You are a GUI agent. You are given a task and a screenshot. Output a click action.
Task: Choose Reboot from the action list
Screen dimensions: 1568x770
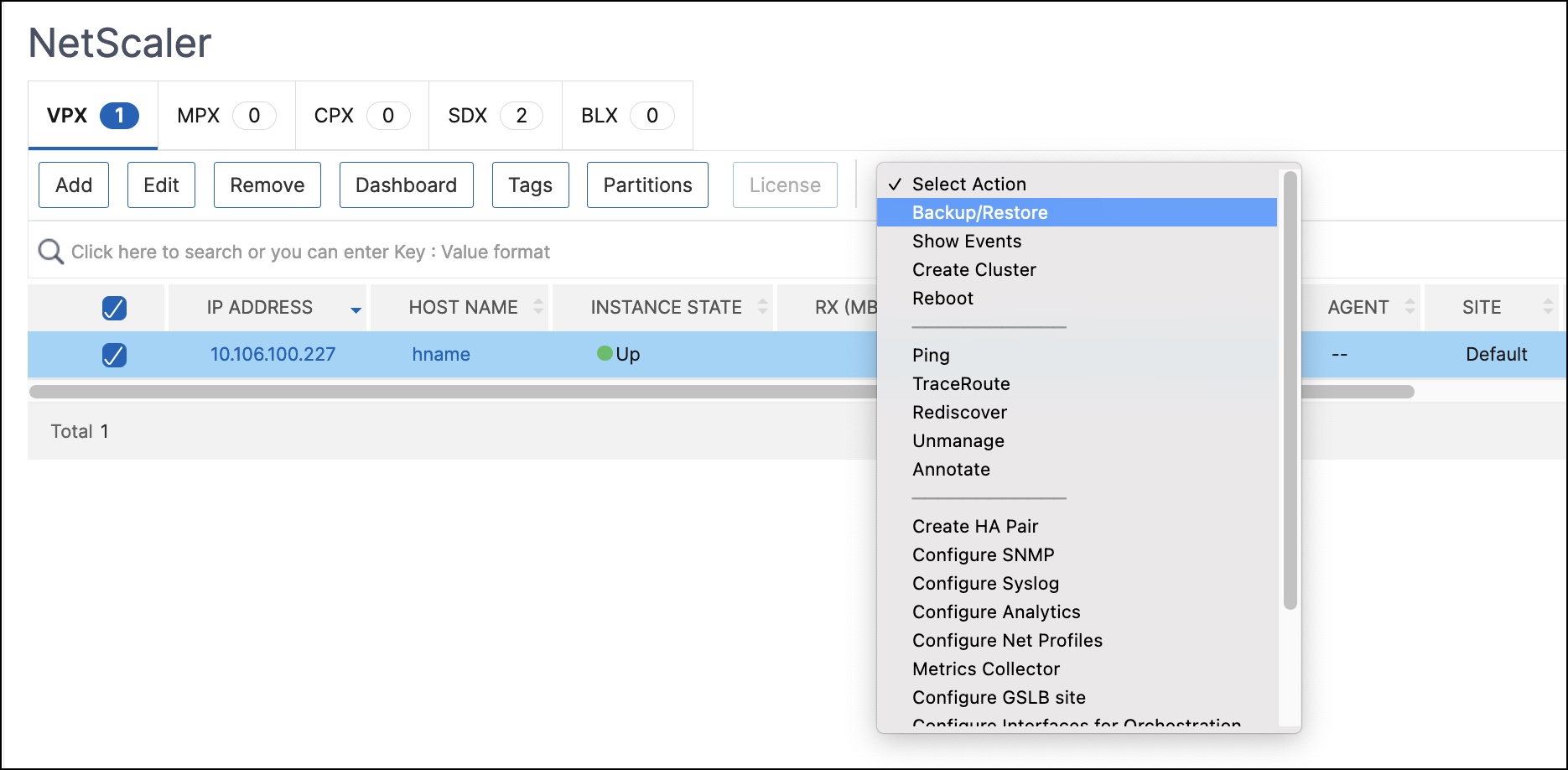click(1077, 298)
